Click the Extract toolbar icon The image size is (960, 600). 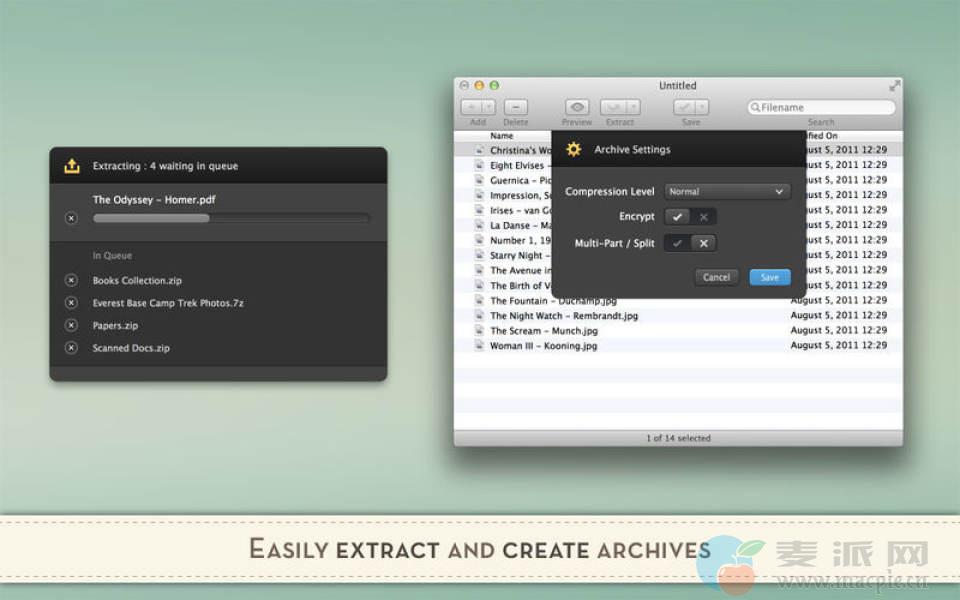[x=613, y=107]
